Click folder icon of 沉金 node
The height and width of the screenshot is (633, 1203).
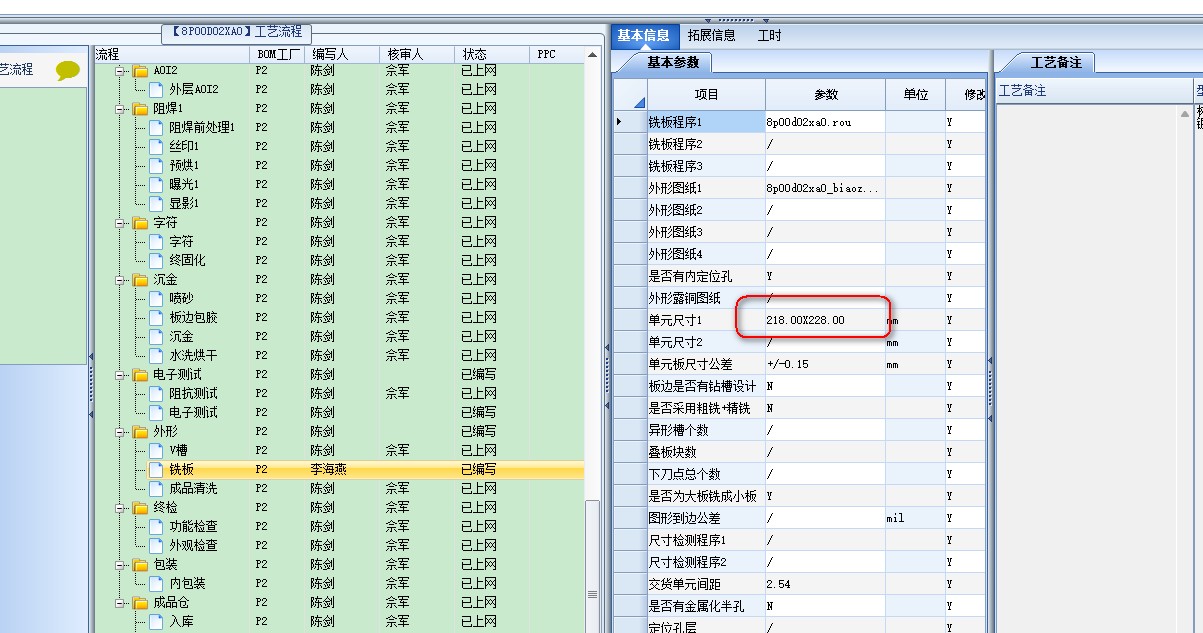click(140, 280)
